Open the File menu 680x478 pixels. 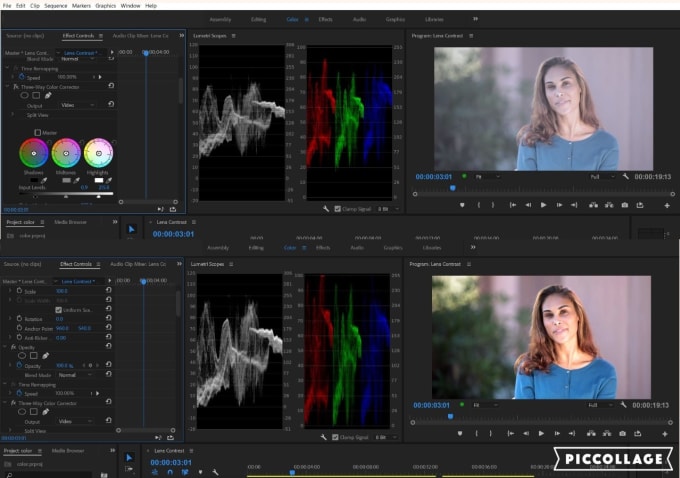(x=7, y=6)
